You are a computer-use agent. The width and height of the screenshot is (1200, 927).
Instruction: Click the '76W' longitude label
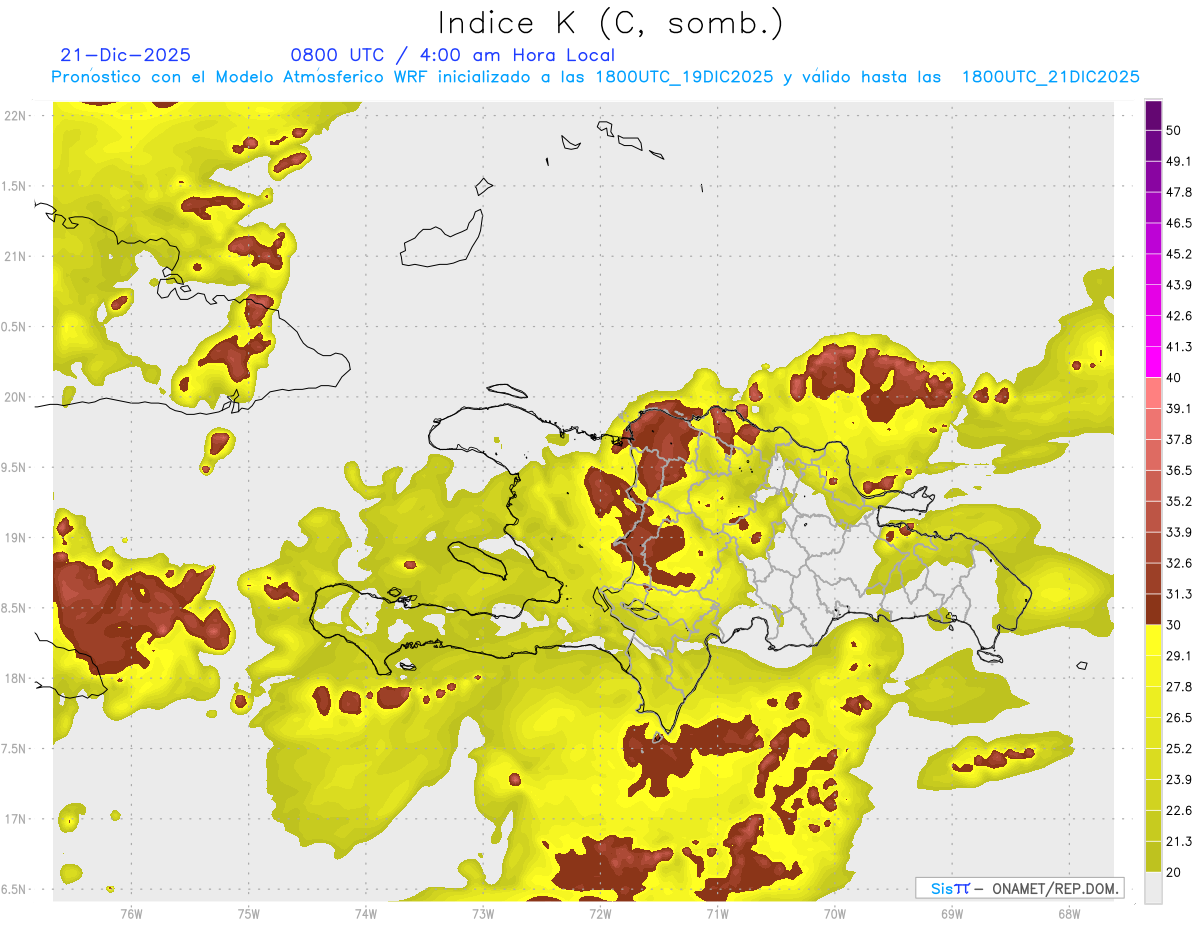tap(131, 913)
